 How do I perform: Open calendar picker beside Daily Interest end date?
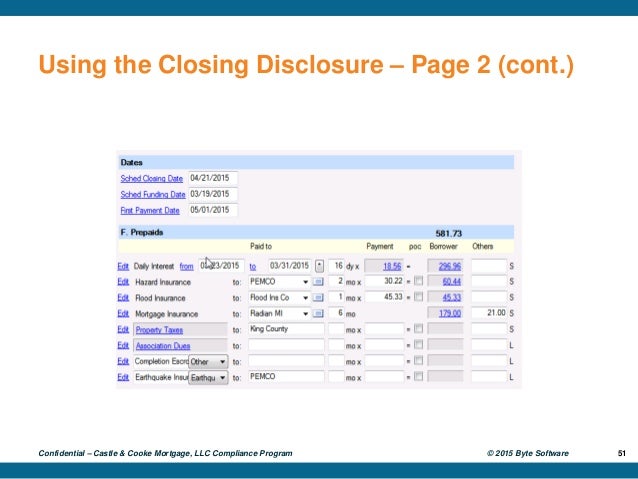[319, 266]
